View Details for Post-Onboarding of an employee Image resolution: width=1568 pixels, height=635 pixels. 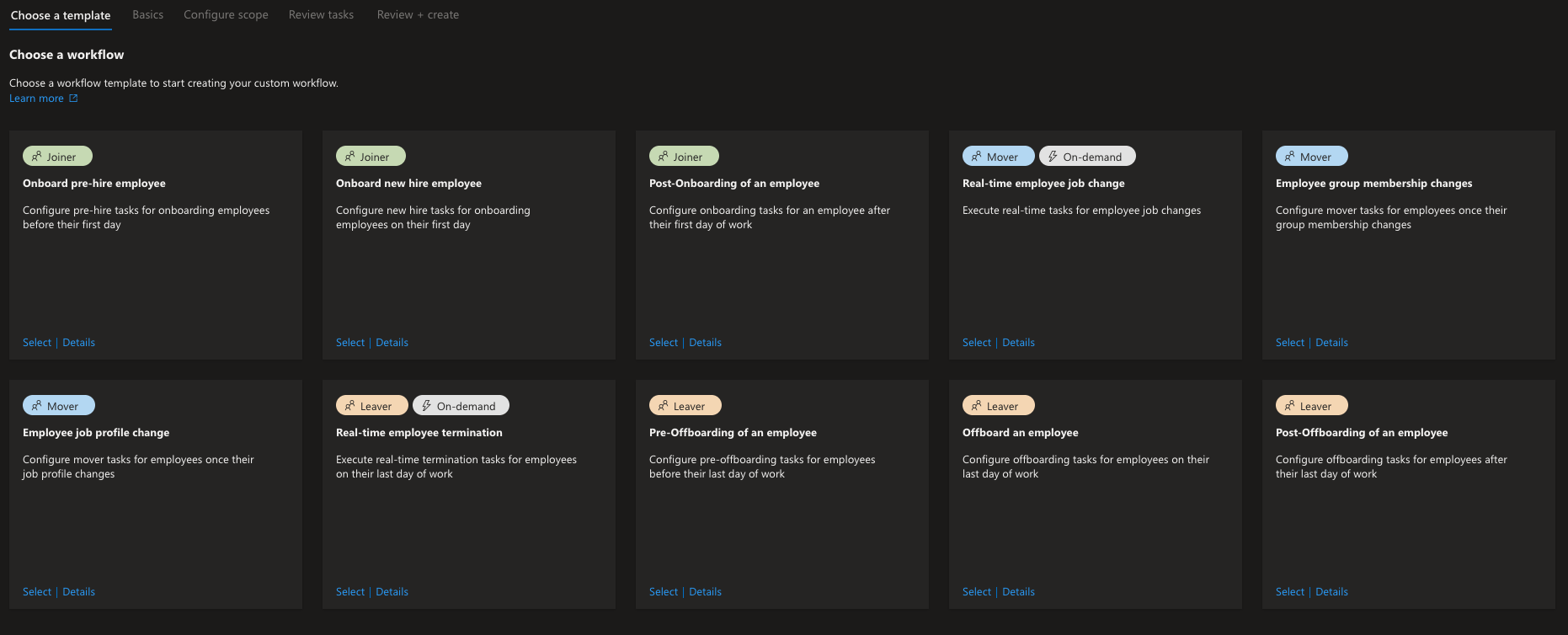[705, 343]
